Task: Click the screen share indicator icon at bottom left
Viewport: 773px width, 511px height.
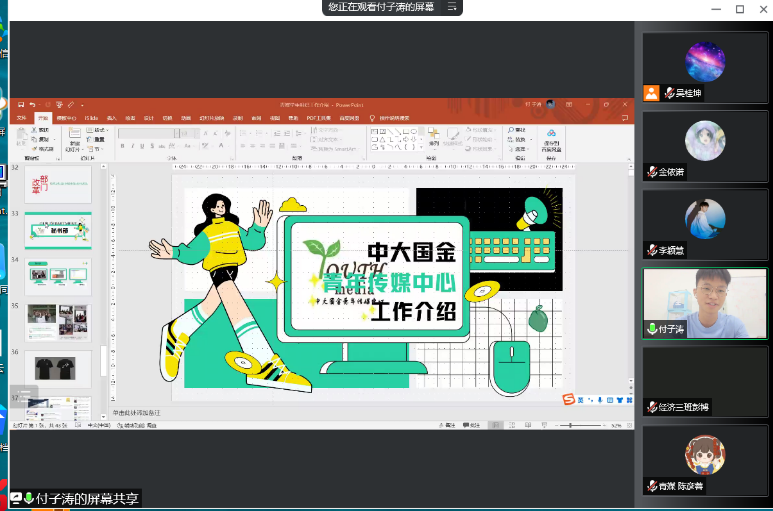Action: (x=16, y=498)
